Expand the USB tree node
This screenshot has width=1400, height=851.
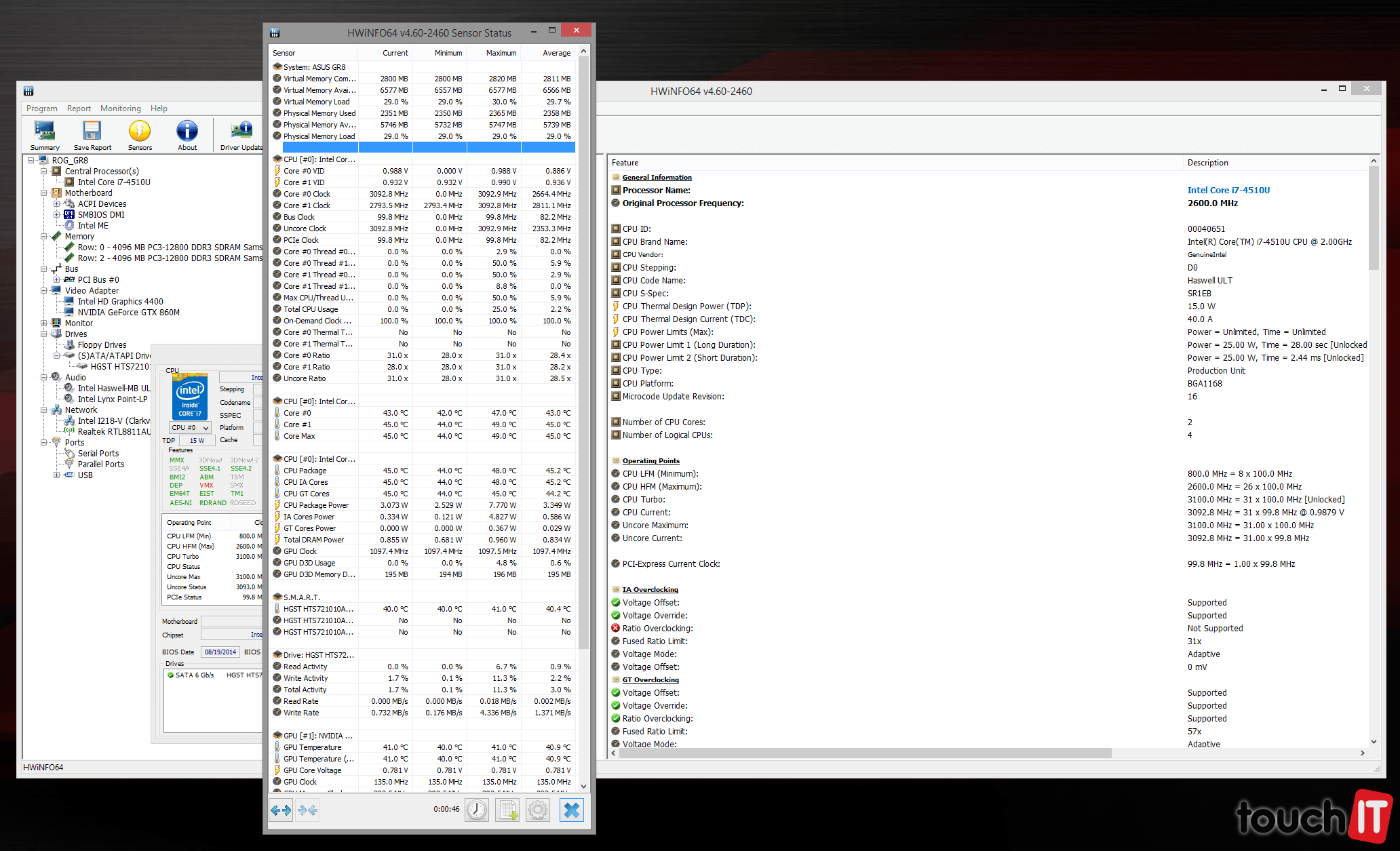click(x=57, y=475)
